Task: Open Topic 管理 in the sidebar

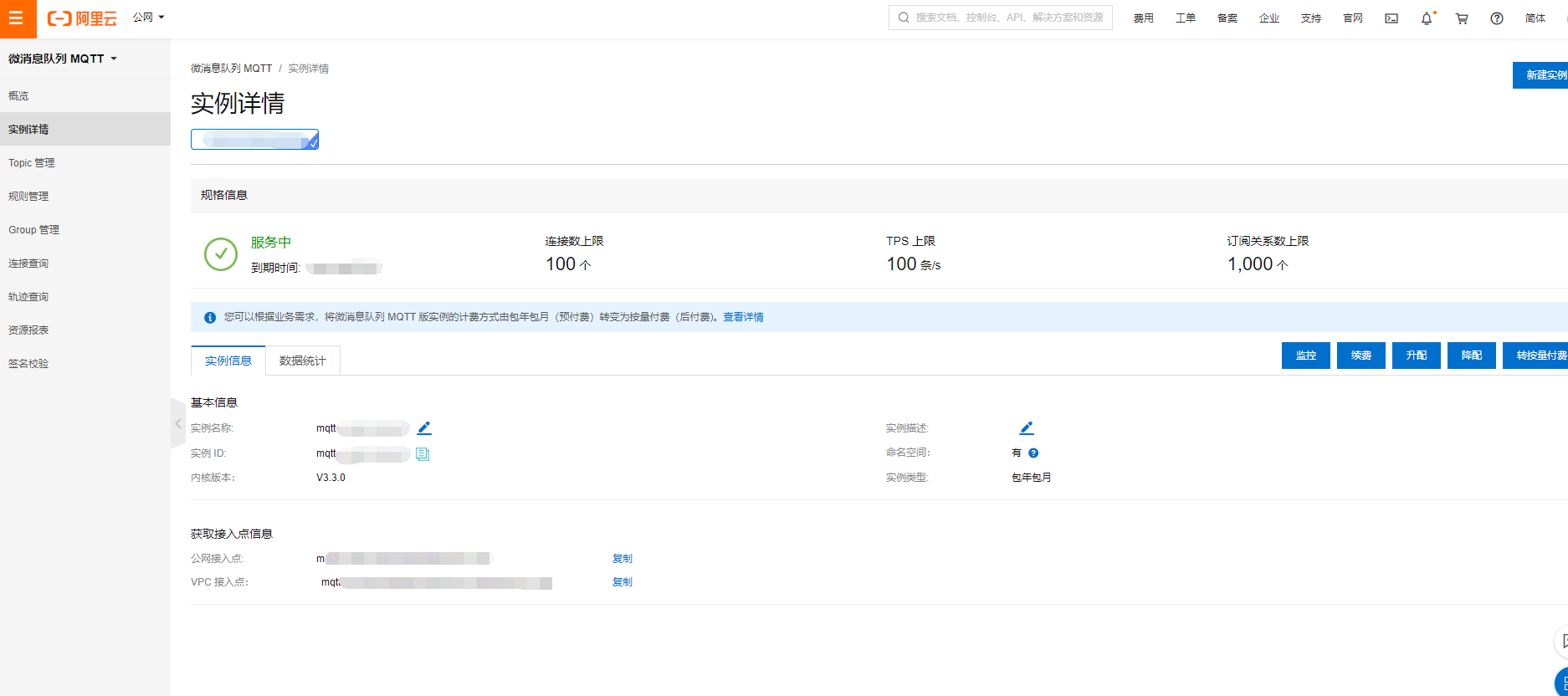Action: point(85,163)
